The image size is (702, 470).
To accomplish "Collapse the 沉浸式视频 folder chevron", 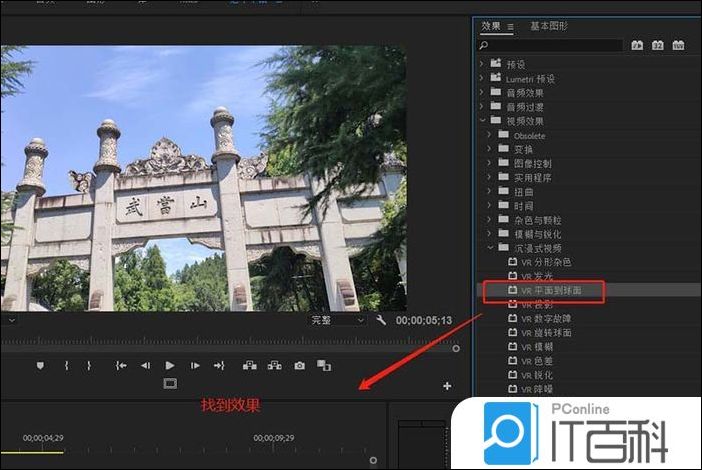I will coord(490,248).
